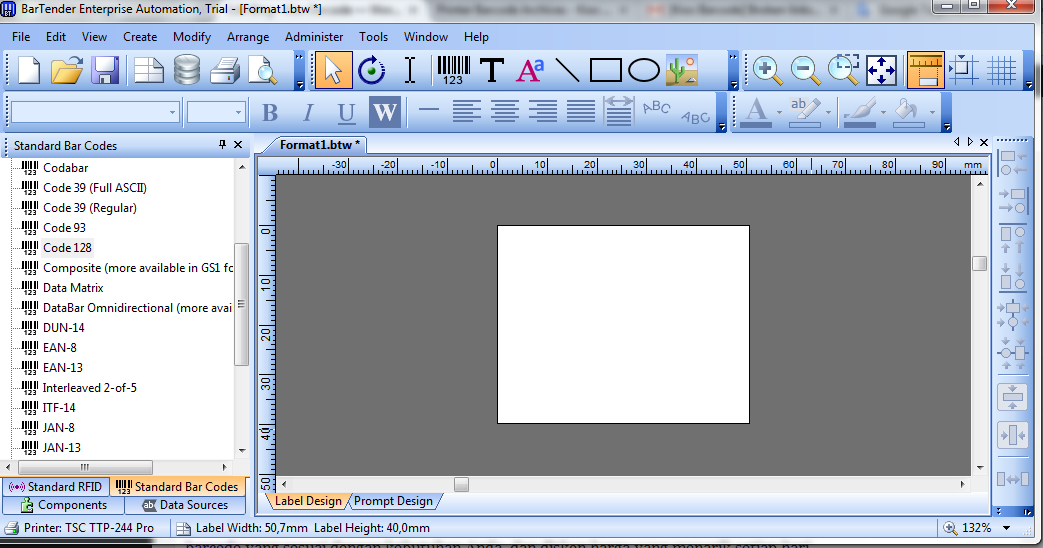Open the database connection setup icon

pyautogui.click(x=187, y=70)
